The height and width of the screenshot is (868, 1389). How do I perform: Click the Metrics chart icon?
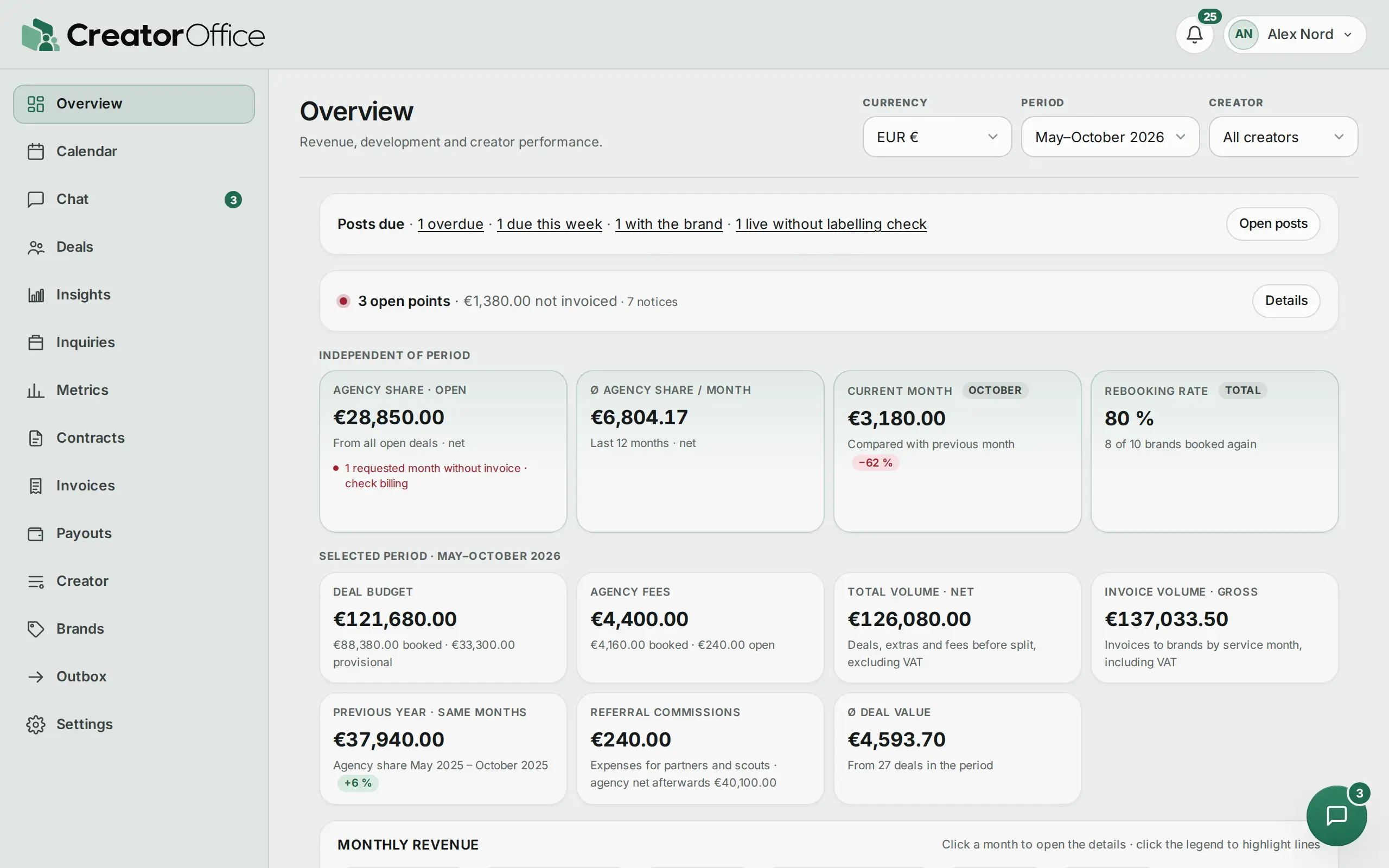pos(36,391)
